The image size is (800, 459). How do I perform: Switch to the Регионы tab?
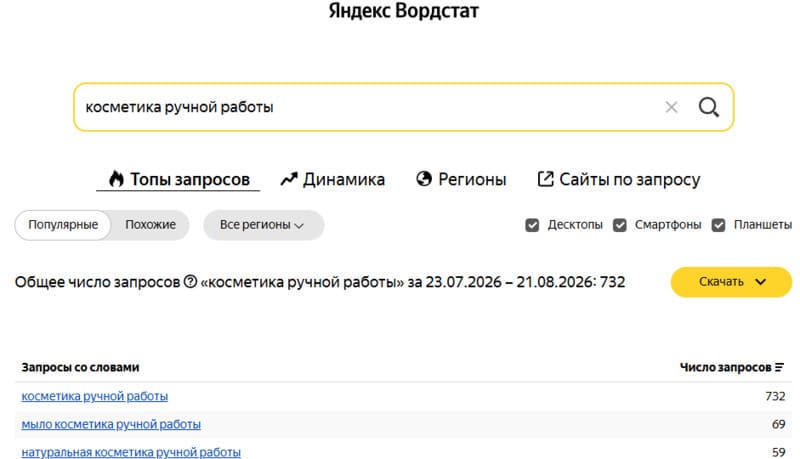pyautogui.click(x=461, y=180)
